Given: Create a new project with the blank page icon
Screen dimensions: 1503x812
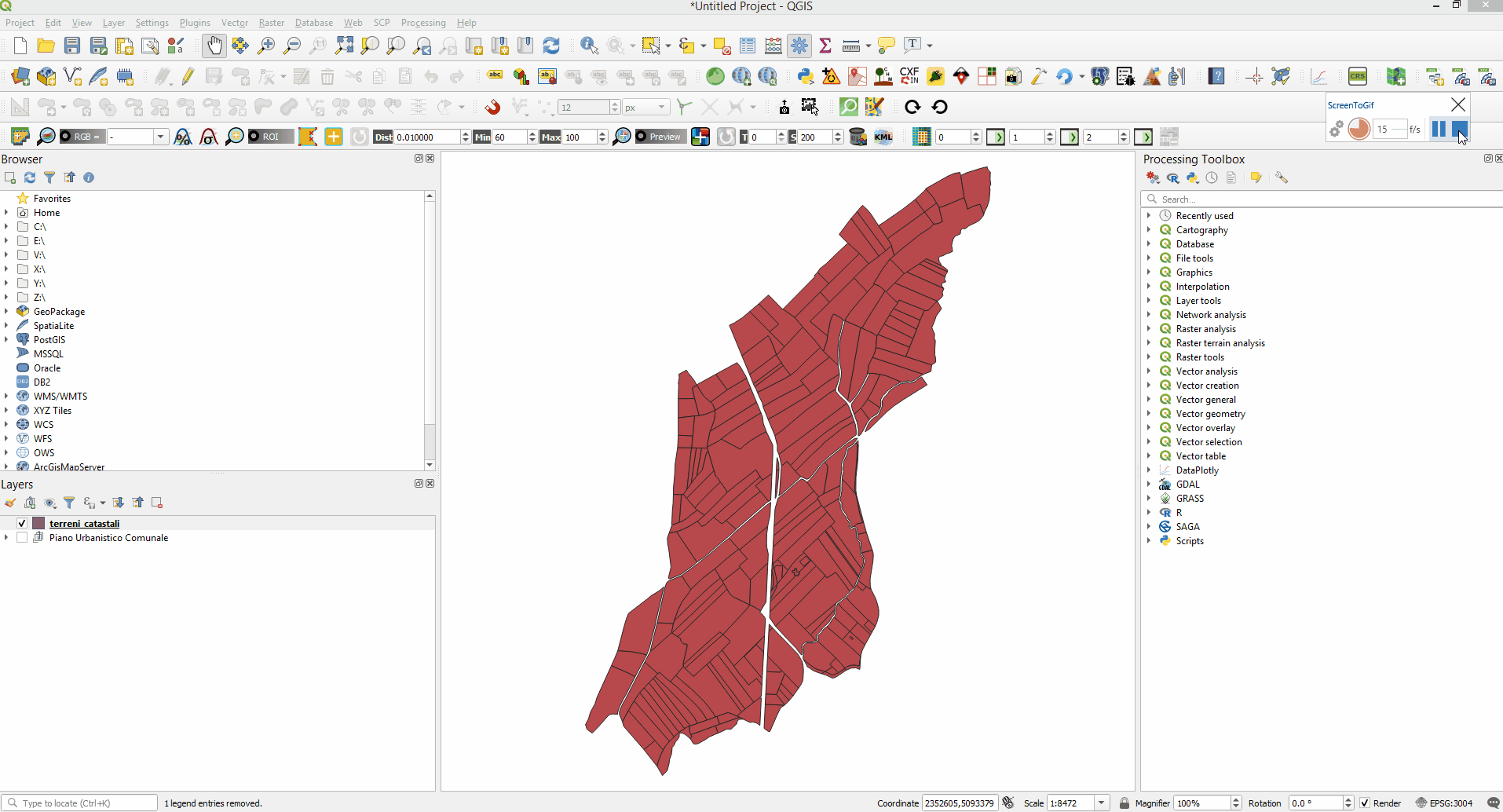Looking at the screenshot, I should tap(20, 46).
